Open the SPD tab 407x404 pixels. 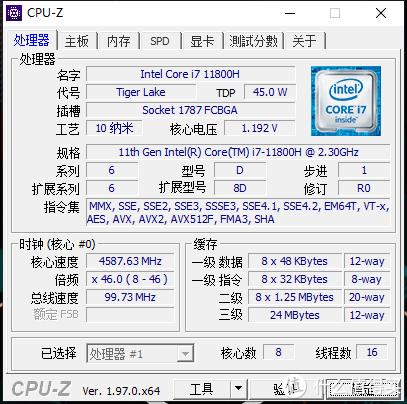coord(160,41)
